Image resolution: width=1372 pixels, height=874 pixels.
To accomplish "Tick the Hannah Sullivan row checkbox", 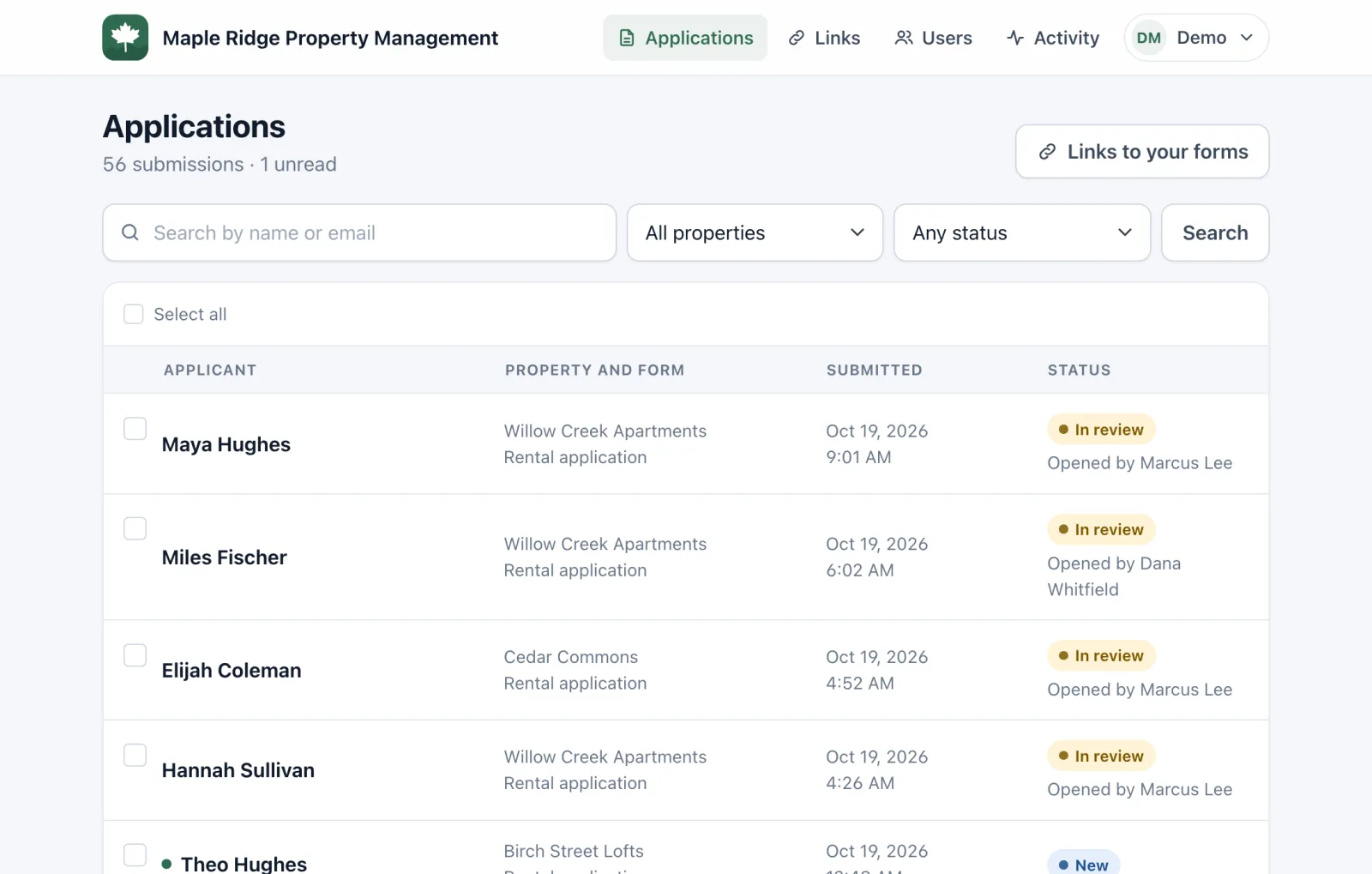I will point(135,755).
